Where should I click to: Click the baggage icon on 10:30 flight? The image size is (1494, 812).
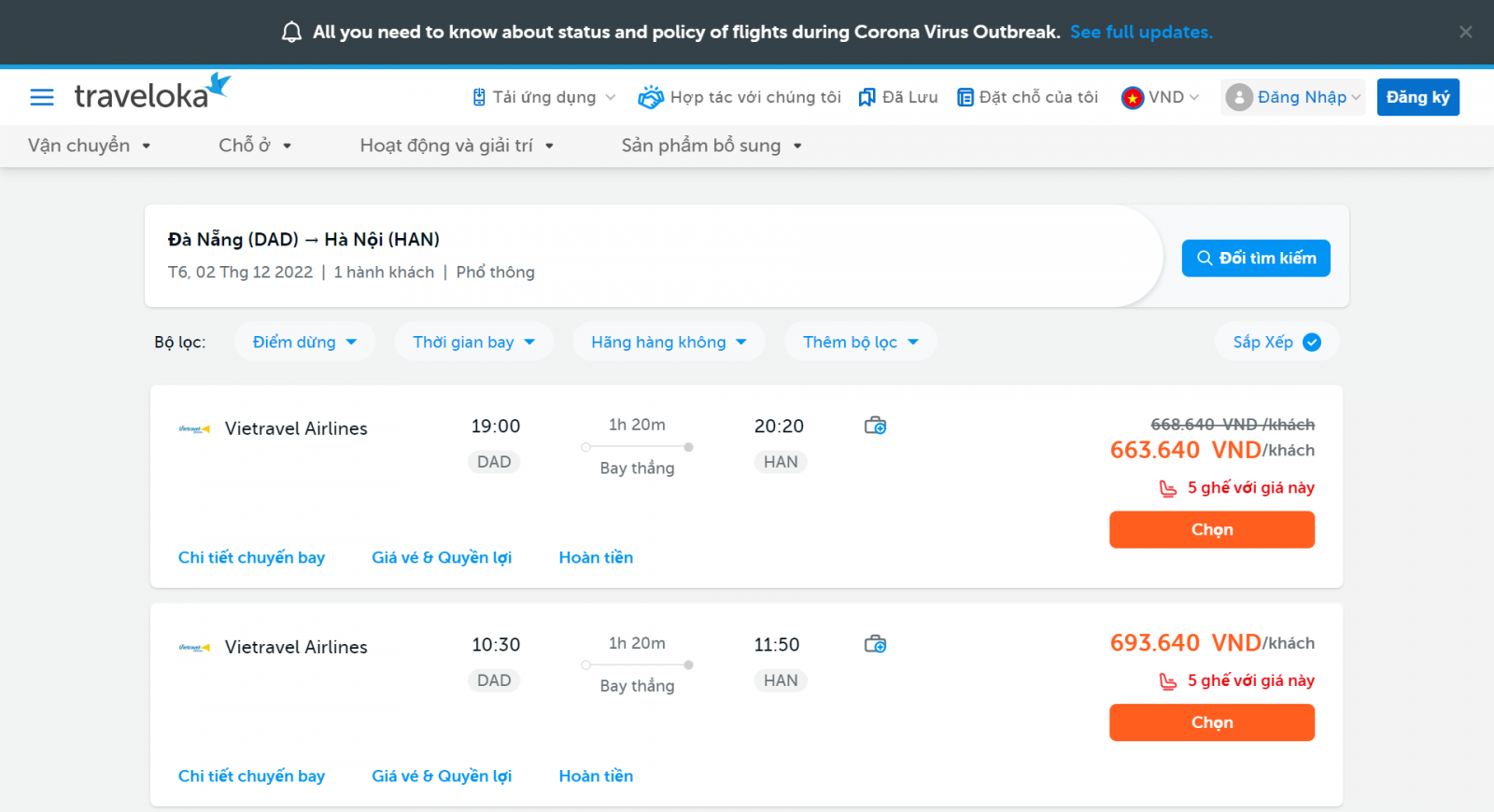[x=875, y=644]
